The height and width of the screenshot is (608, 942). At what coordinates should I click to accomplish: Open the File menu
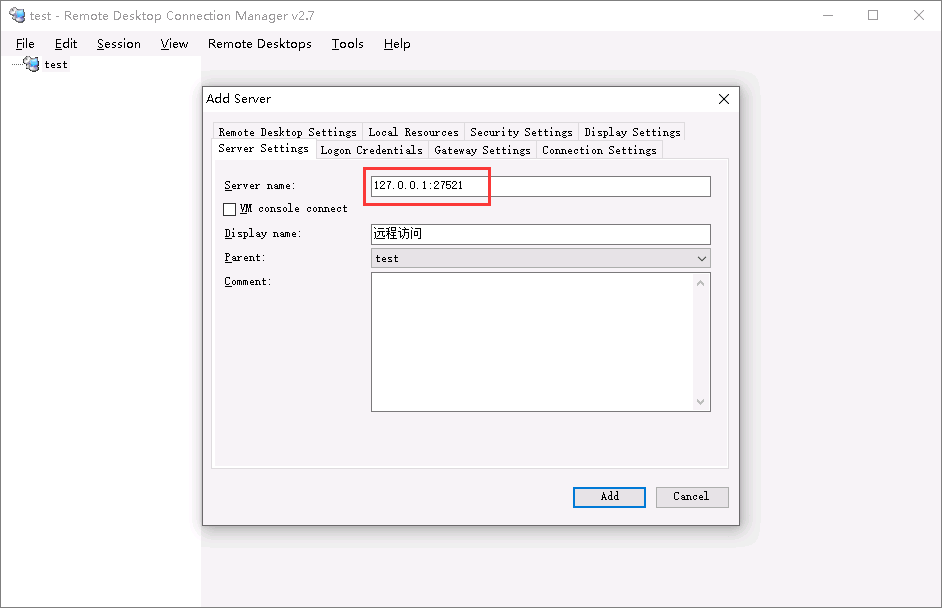coord(25,44)
